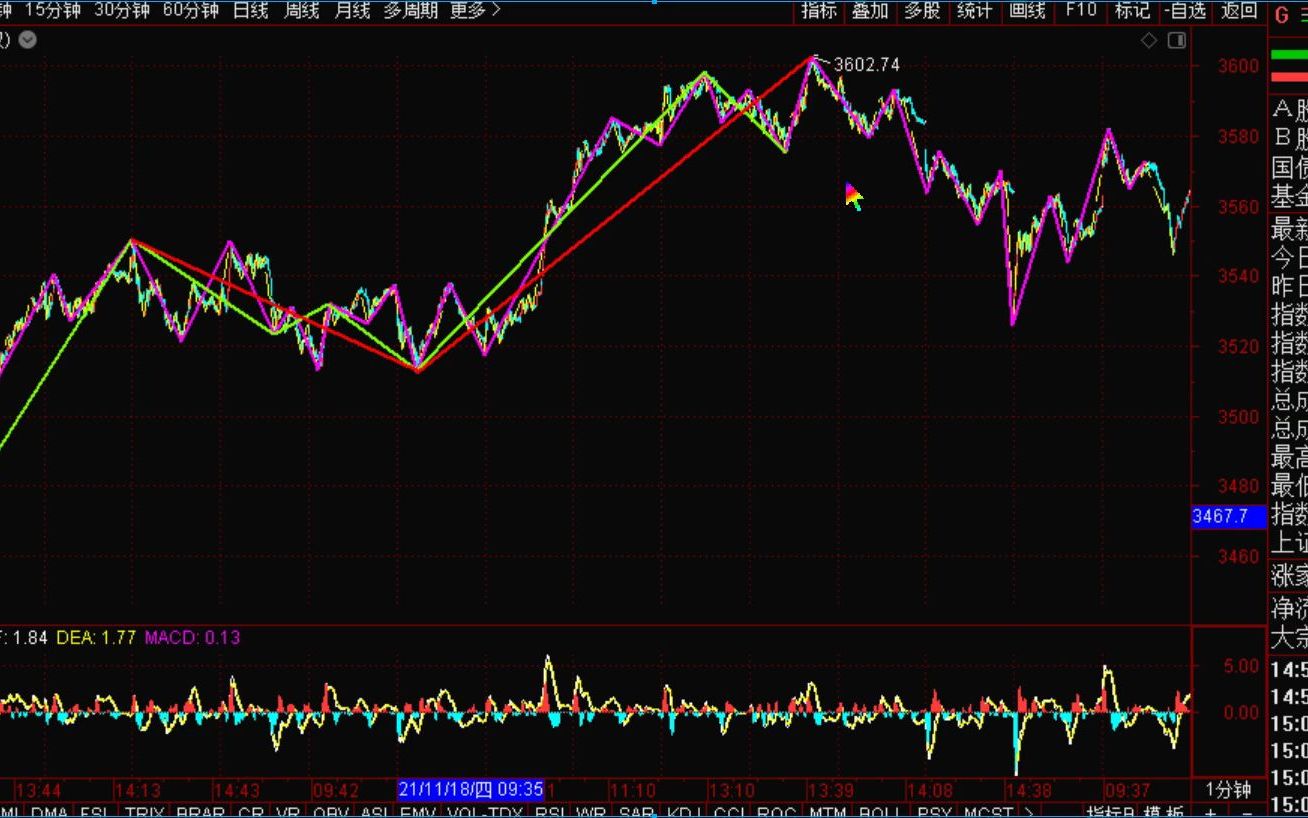1308x818 pixels.
Task: Expand the 更多 more periods menu
Action: point(475,10)
